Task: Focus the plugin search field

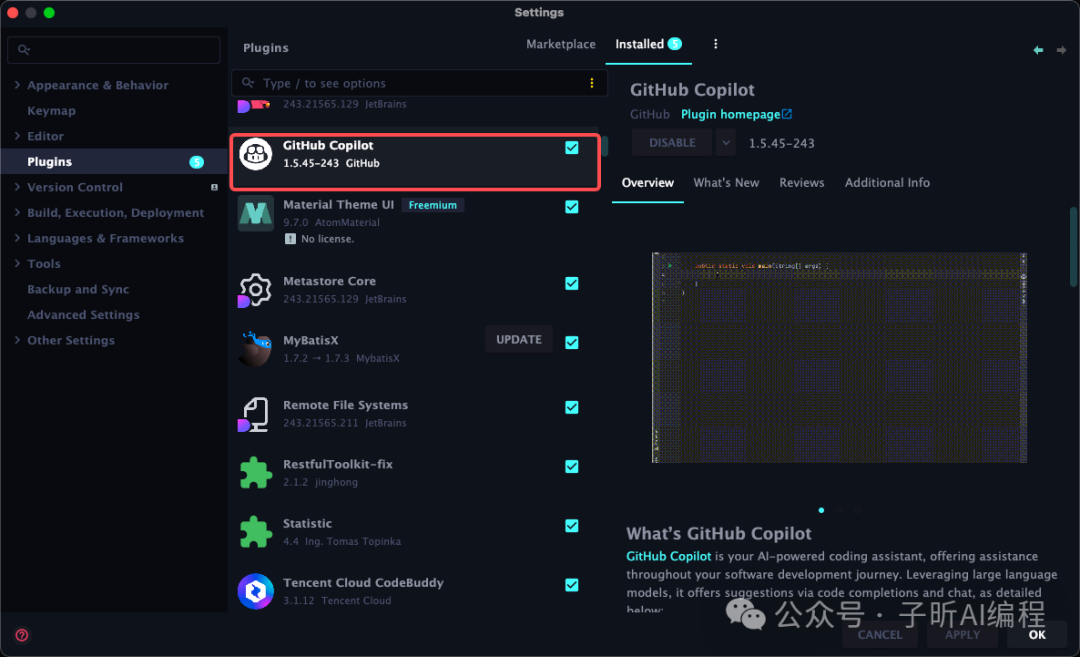Action: click(419, 83)
